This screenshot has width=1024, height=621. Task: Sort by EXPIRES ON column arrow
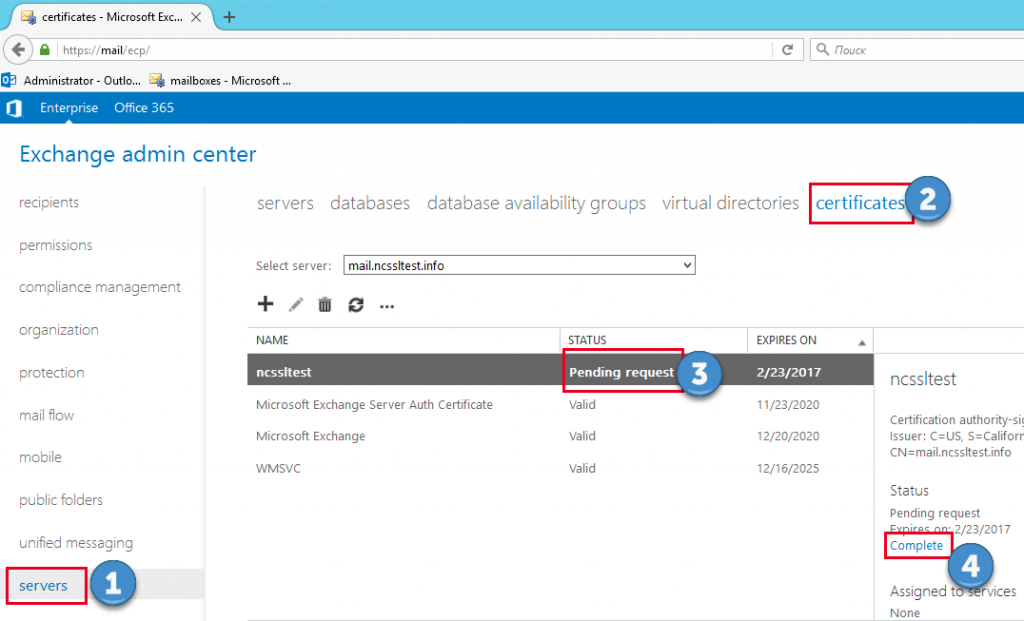(861, 342)
